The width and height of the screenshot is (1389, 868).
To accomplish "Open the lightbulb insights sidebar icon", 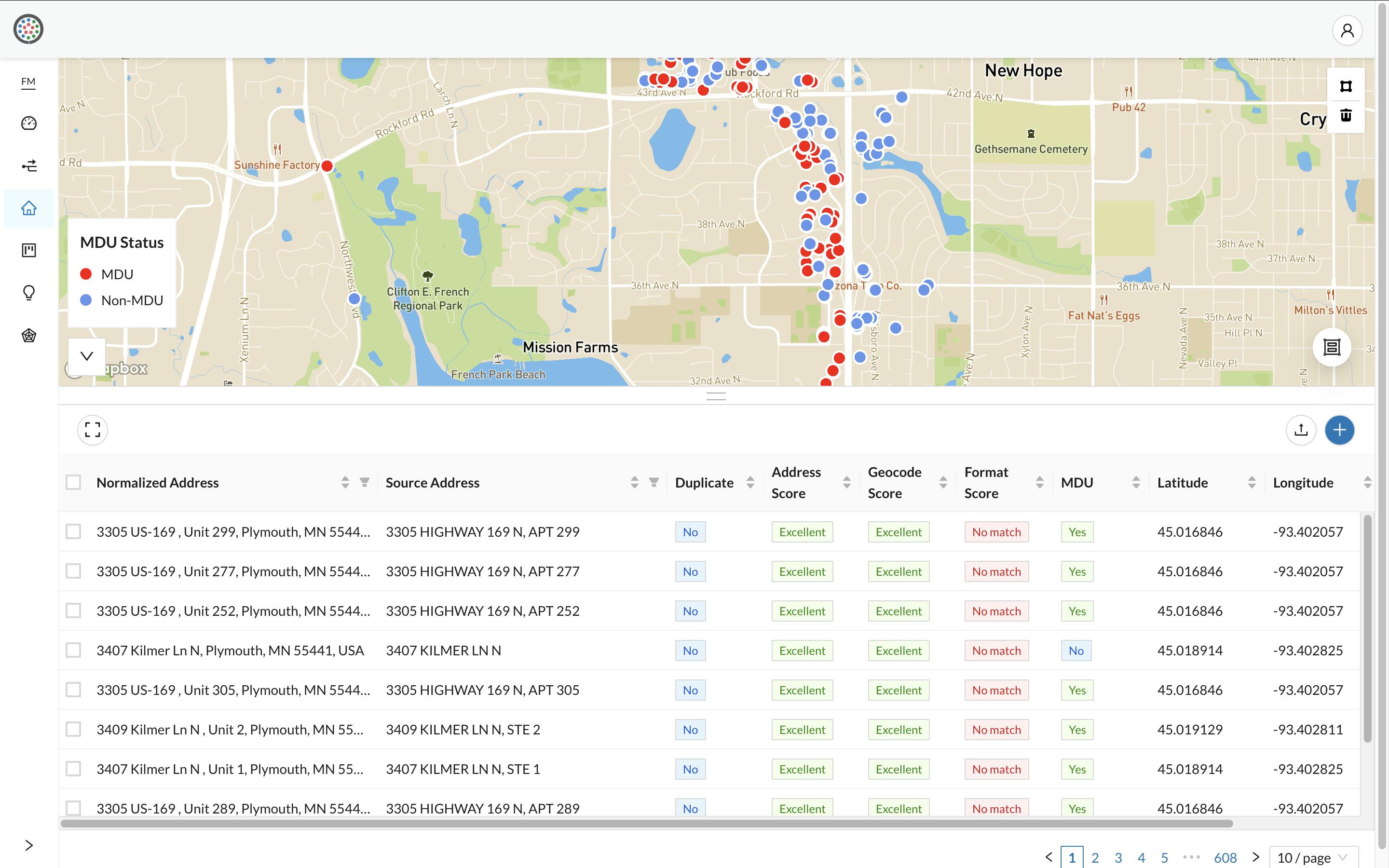I will click(29, 293).
